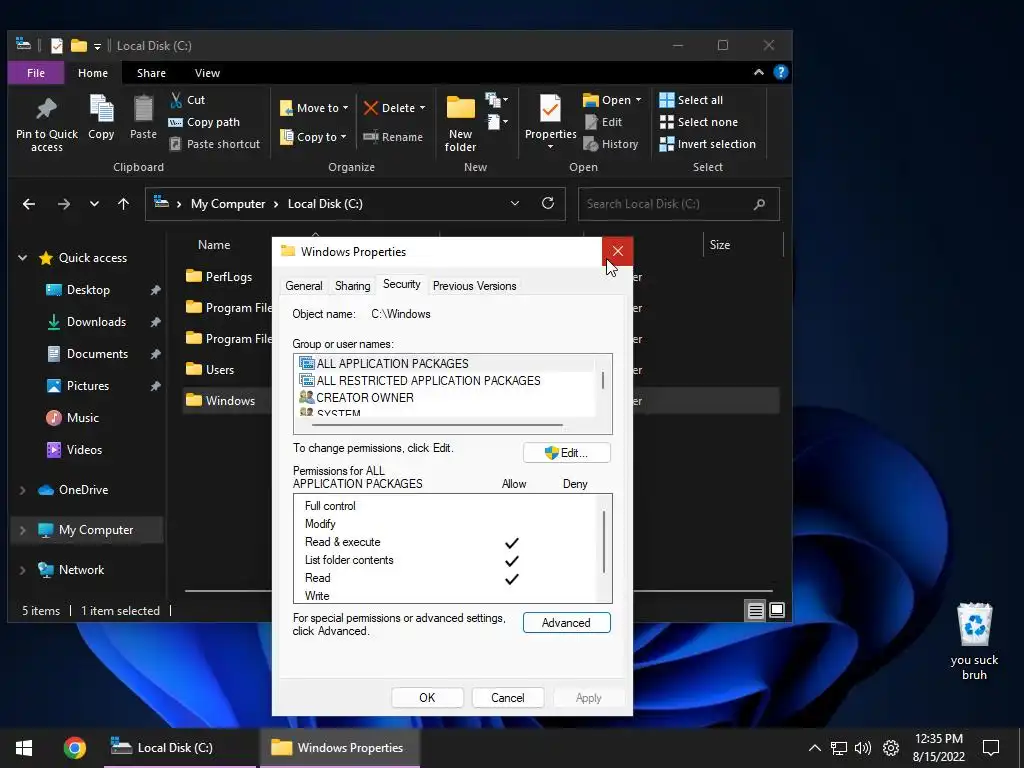
Task: Expand the address bar history dropdown
Action: coord(515,203)
